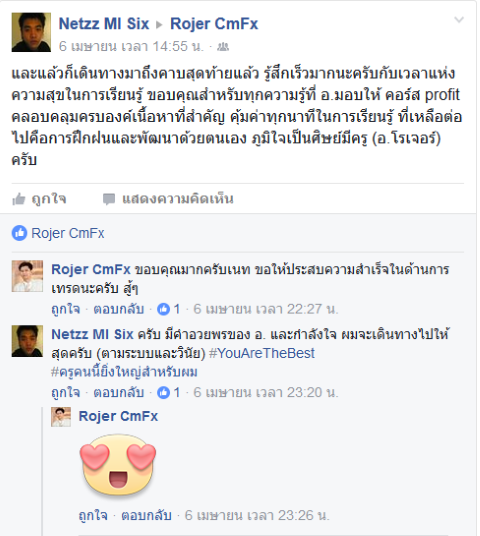Click the #ครูคนนี้ยิ่งใหญ่สำหรับผม hashtag

coord(124,372)
